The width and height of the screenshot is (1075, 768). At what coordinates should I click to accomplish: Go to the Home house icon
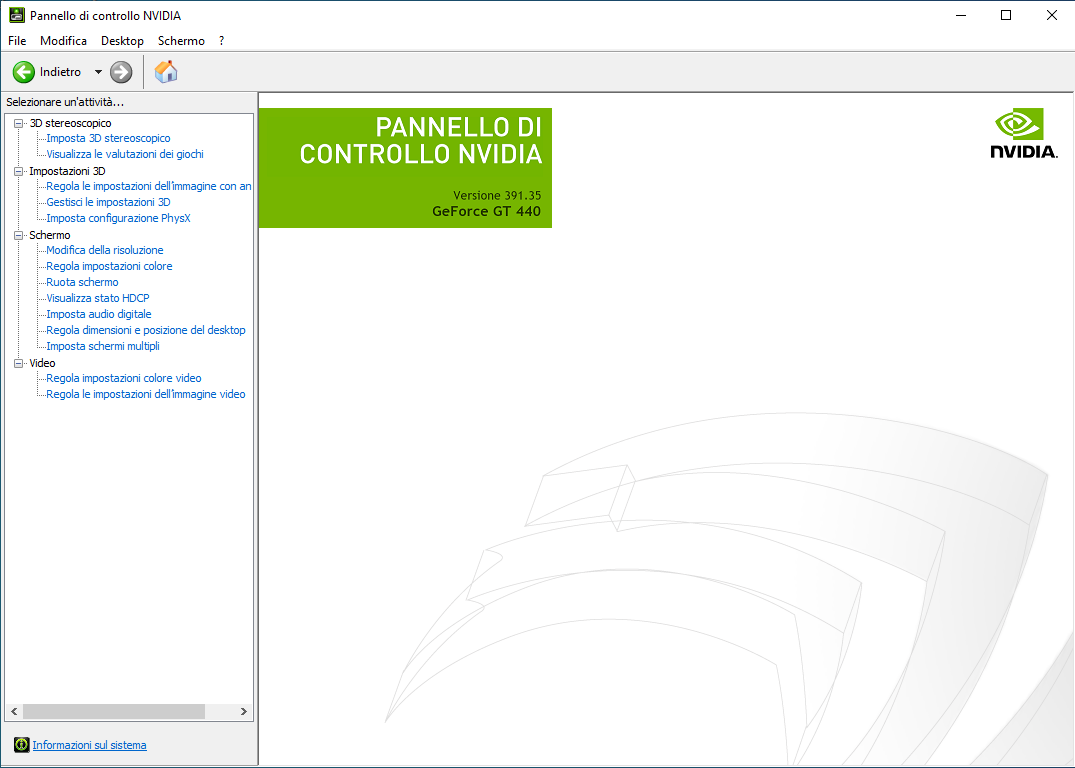(166, 71)
